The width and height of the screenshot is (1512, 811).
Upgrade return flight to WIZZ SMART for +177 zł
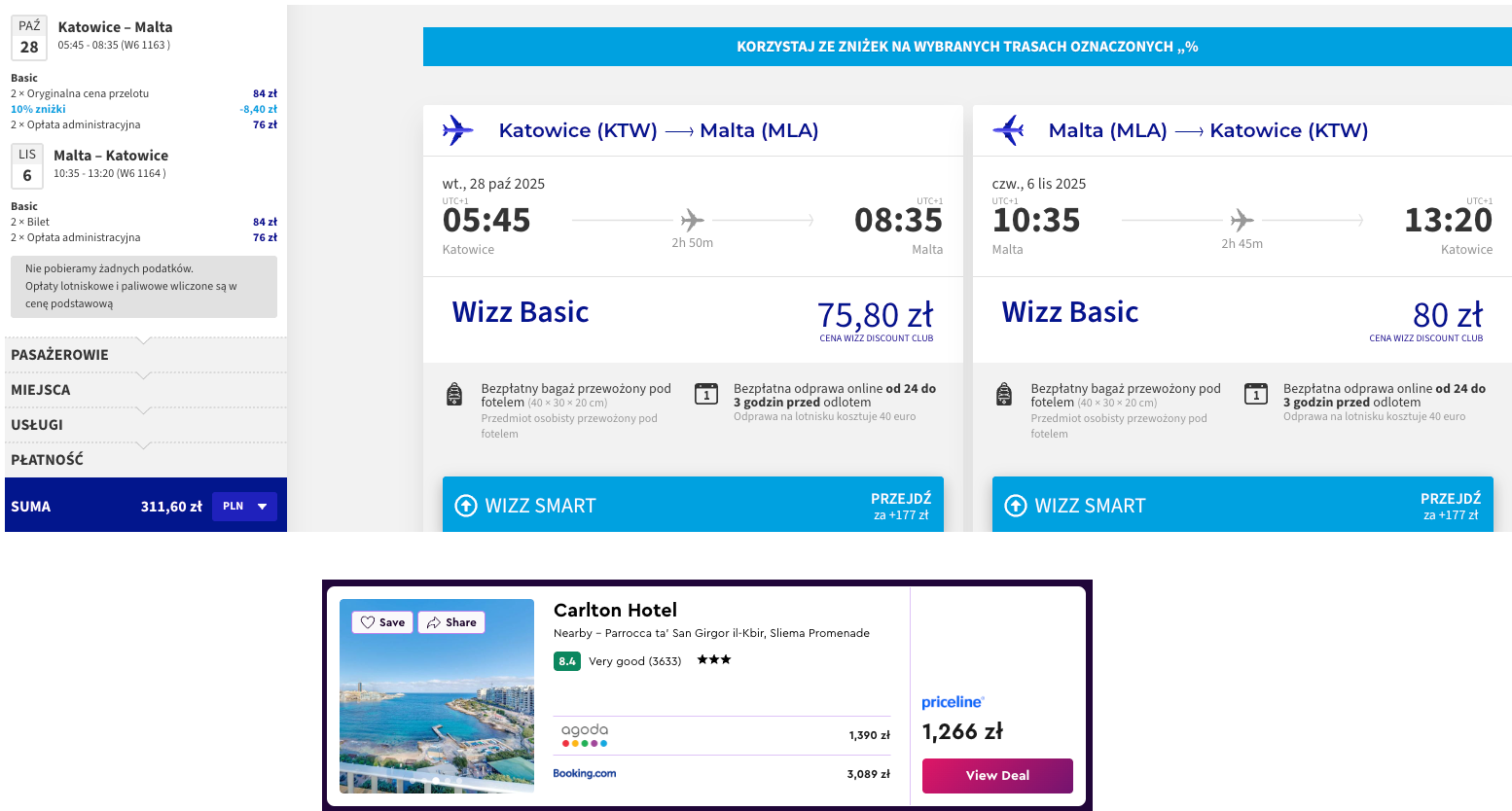1242,505
